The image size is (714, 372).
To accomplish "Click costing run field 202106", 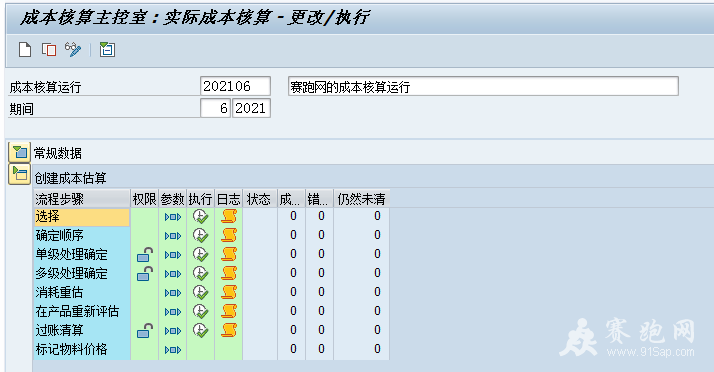I will pos(235,86).
